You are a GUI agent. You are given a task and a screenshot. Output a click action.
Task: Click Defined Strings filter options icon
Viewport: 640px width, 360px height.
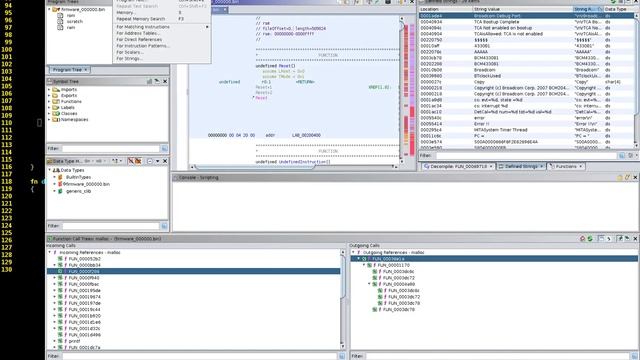point(622,156)
